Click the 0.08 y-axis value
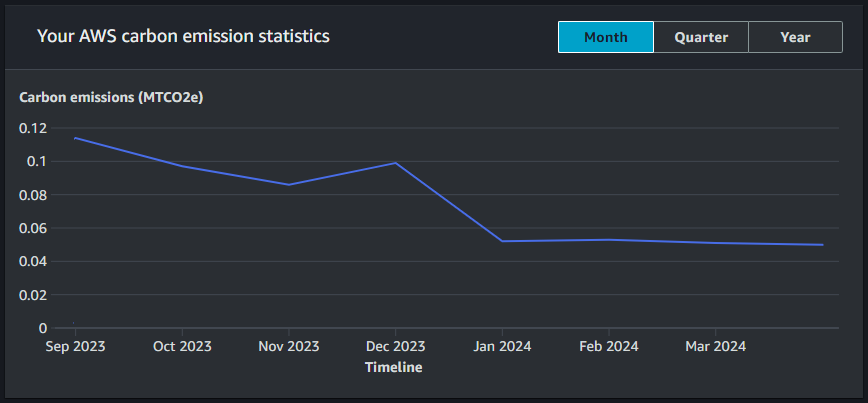The width and height of the screenshot is (868, 403). pos(33,195)
